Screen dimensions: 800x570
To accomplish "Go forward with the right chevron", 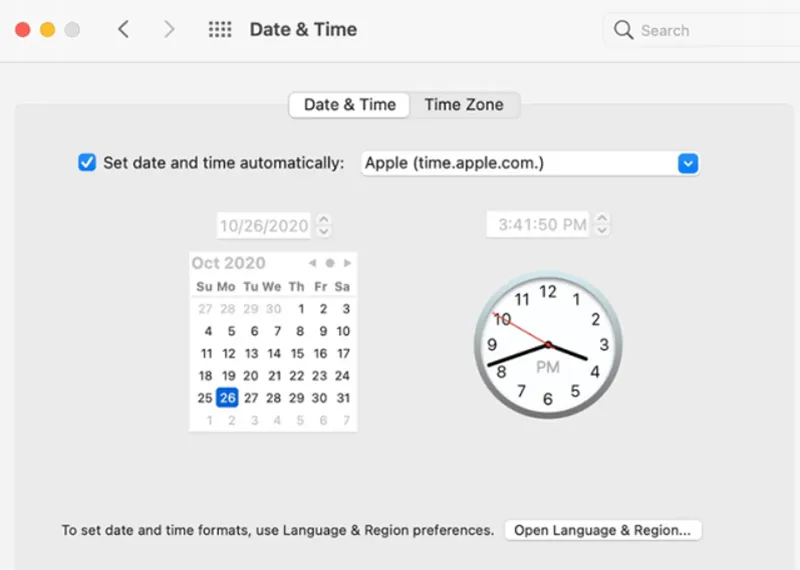I will point(169,30).
